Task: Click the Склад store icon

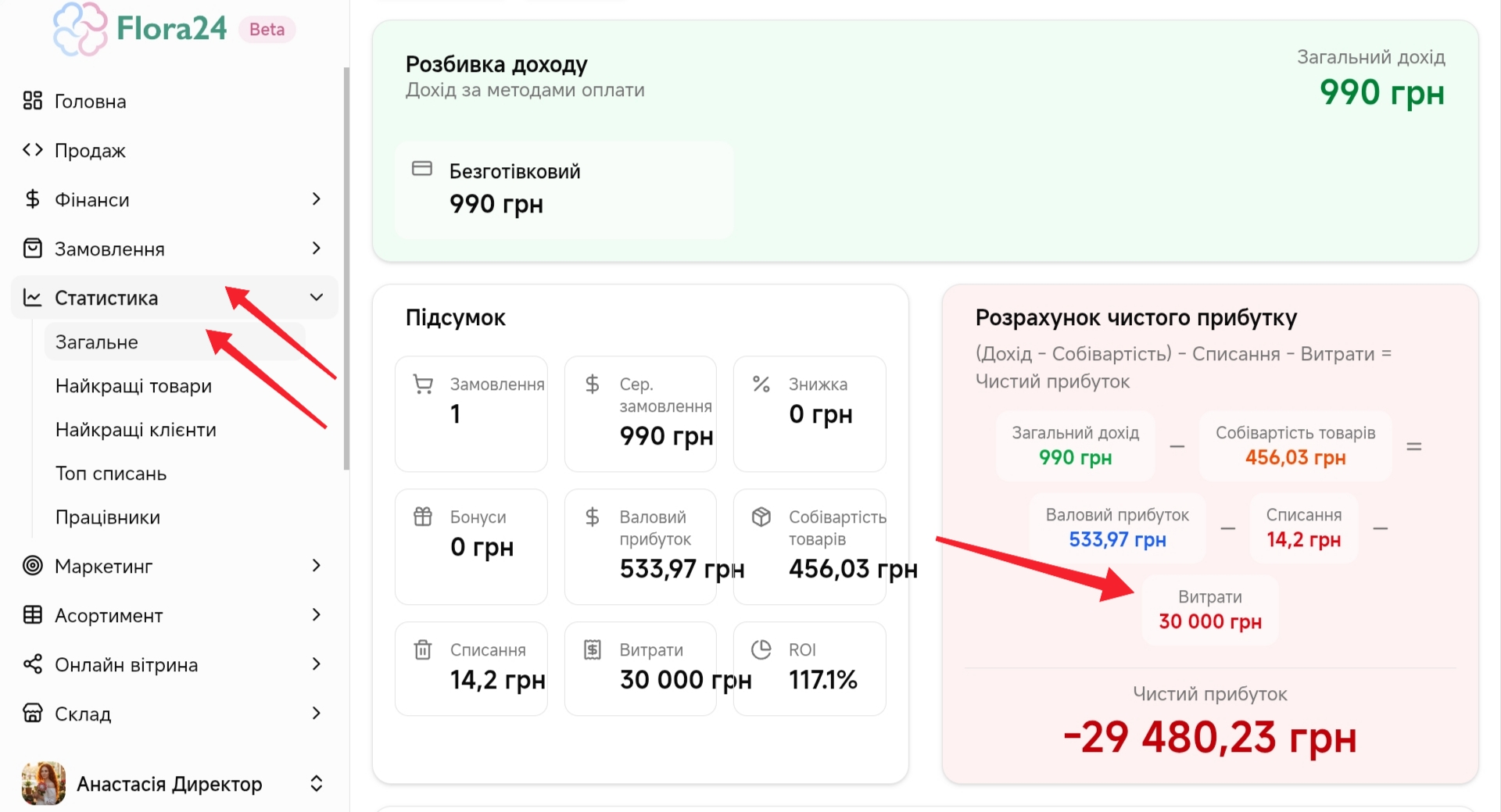Action: pyautogui.click(x=33, y=714)
